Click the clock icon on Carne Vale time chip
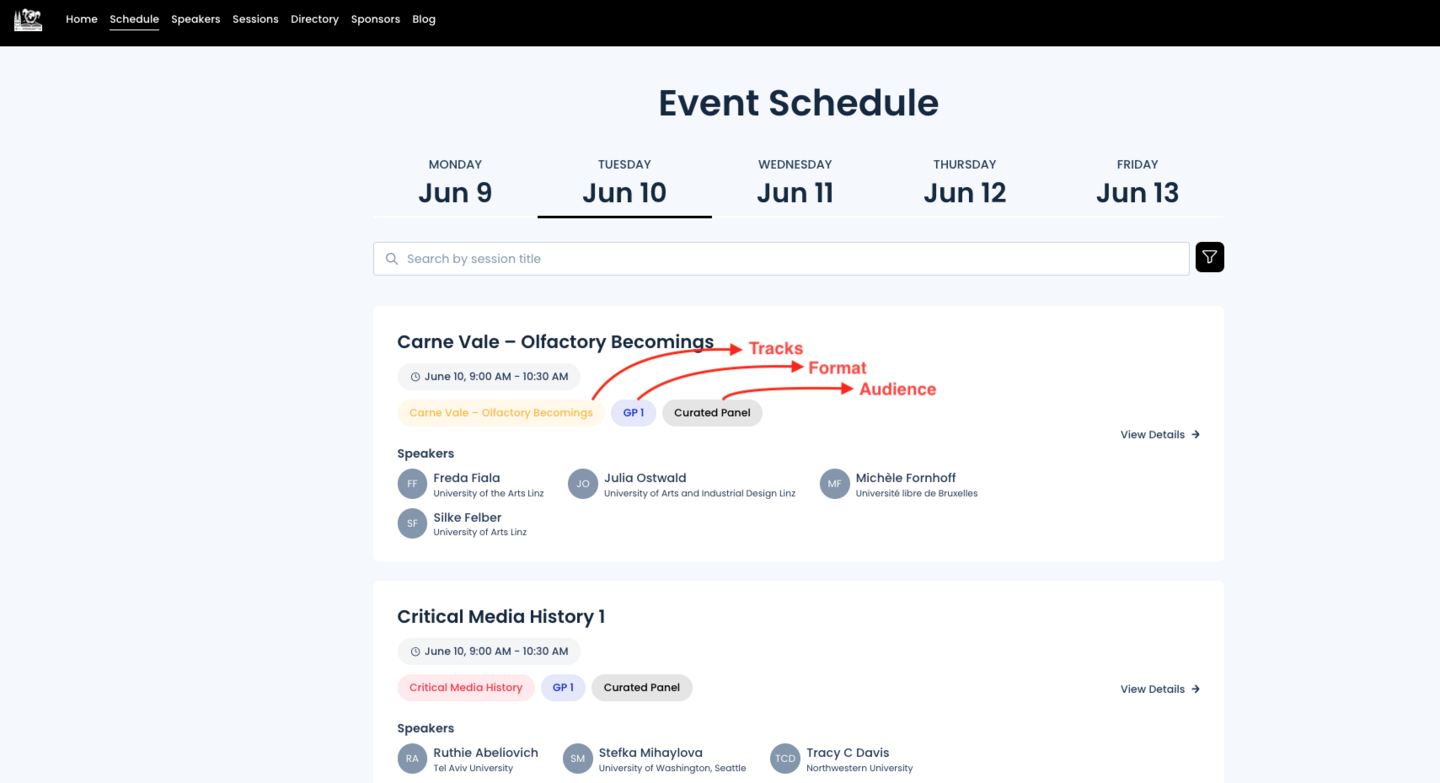The height and width of the screenshot is (783, 1440). [x=415, y=377]
